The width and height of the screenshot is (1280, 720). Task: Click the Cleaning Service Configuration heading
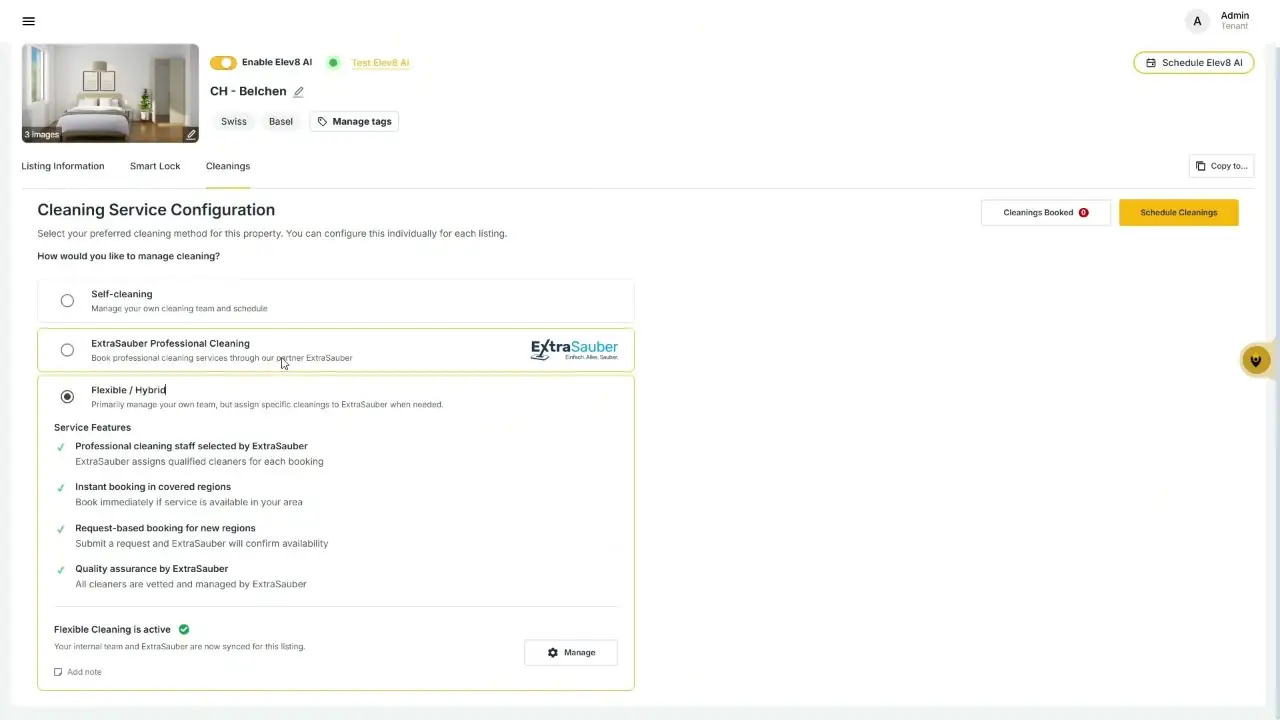156,210
